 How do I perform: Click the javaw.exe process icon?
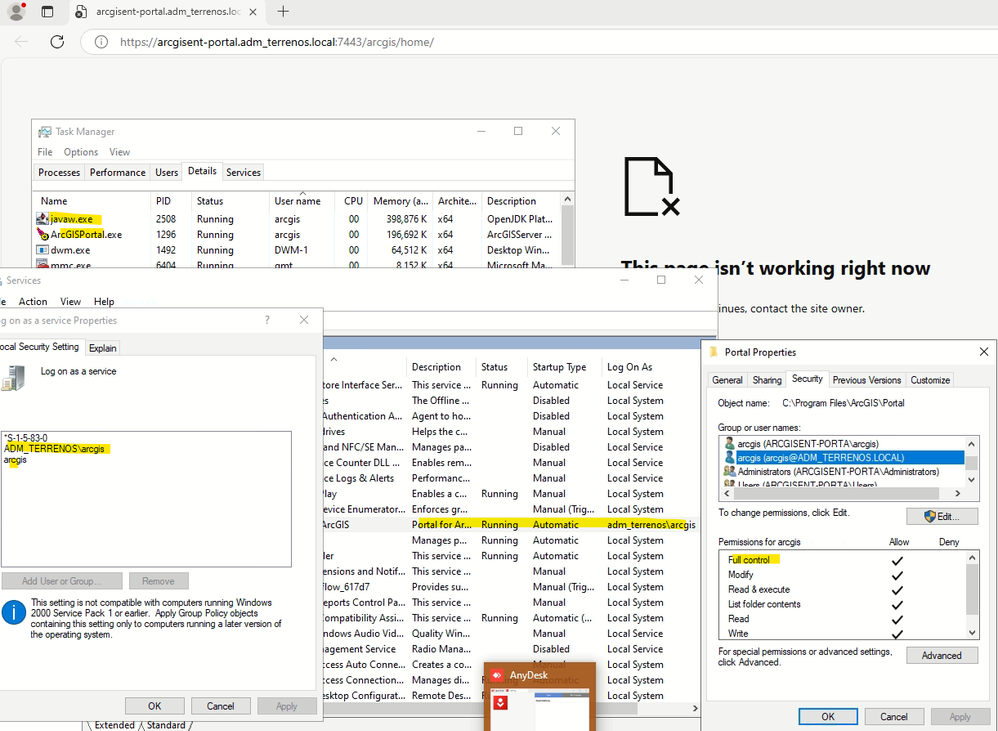point(42,219)
